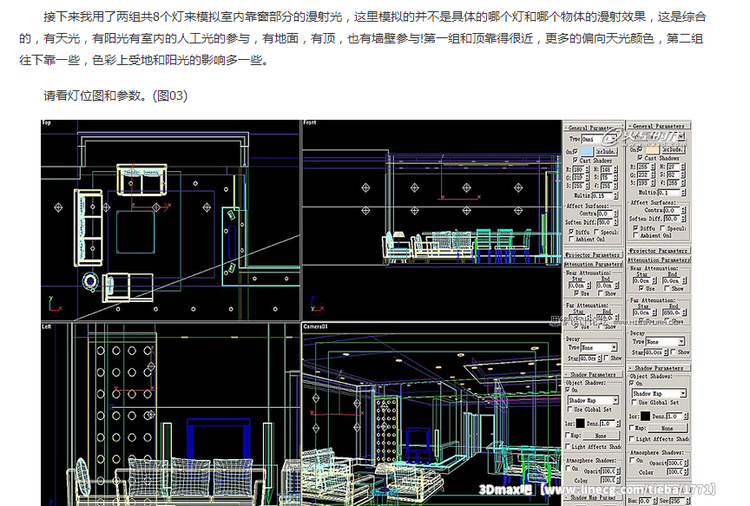Click Multiplier field showing 0.15
750x506 pixels.
tap(602, 196)
